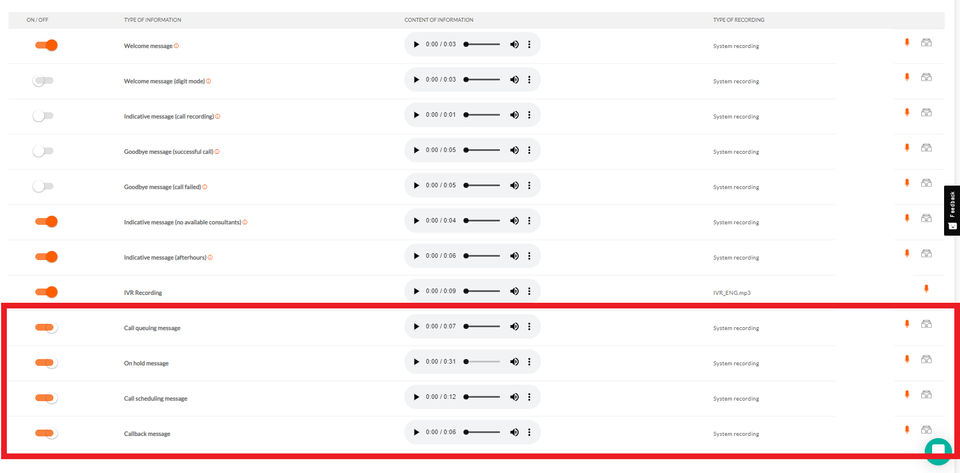Viewport: 960px width, 473px height.
Task: Turn off the Callback message switch
Action: (46, 433)
